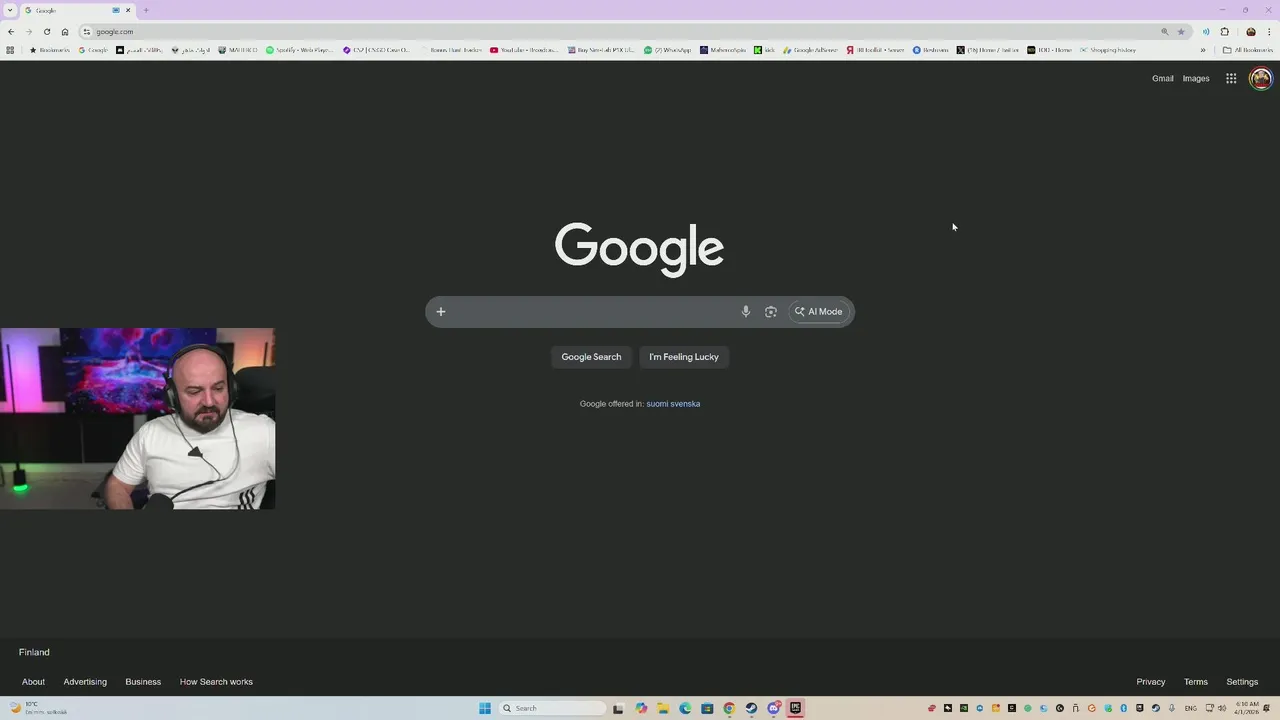This screenshot has width=1280, height=720.
Task: Open Google account profile avatar
Action: 1261,78
